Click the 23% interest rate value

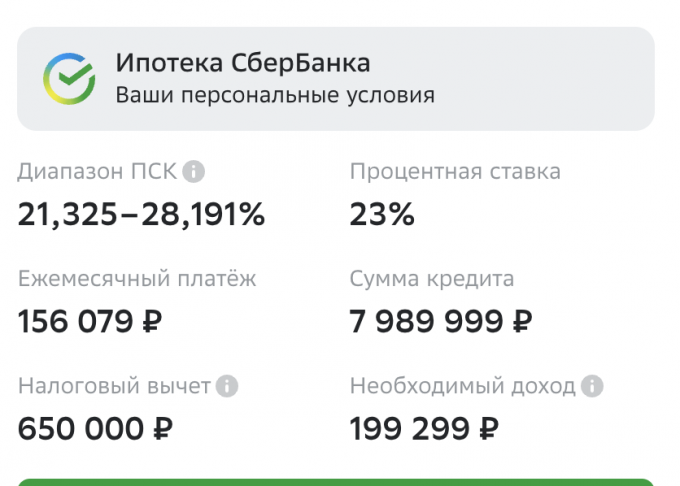382,214
